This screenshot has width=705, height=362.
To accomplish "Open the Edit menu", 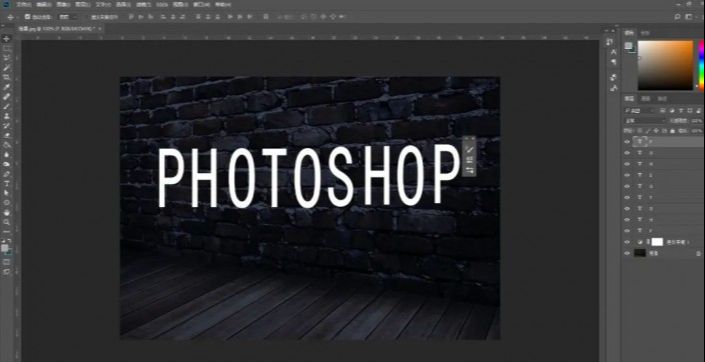I will pos(44,4).
